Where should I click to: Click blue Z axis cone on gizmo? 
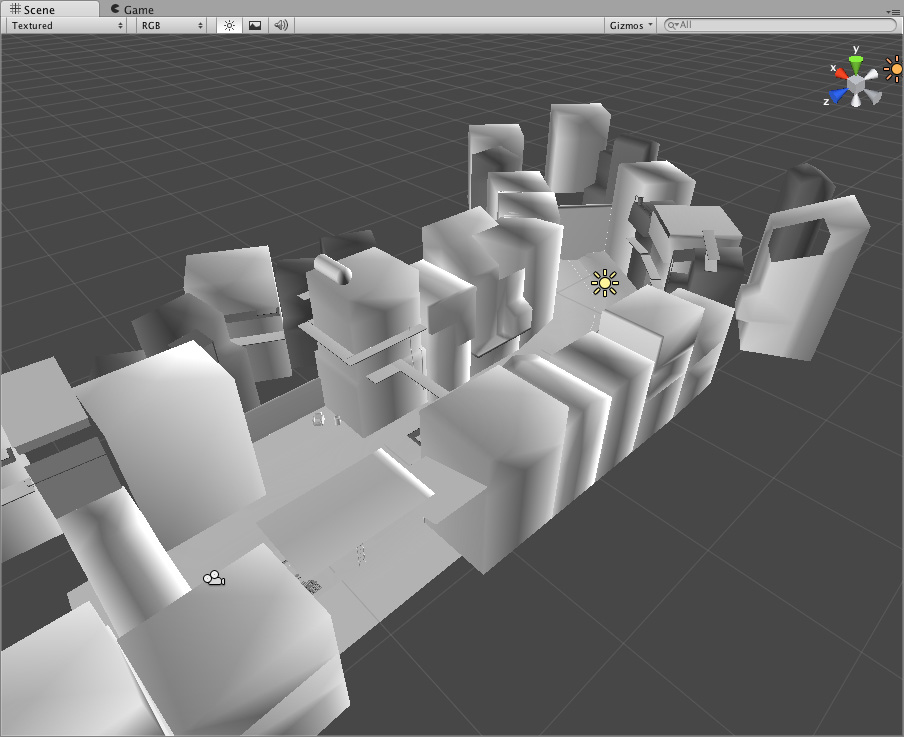(x=839, y=95)
